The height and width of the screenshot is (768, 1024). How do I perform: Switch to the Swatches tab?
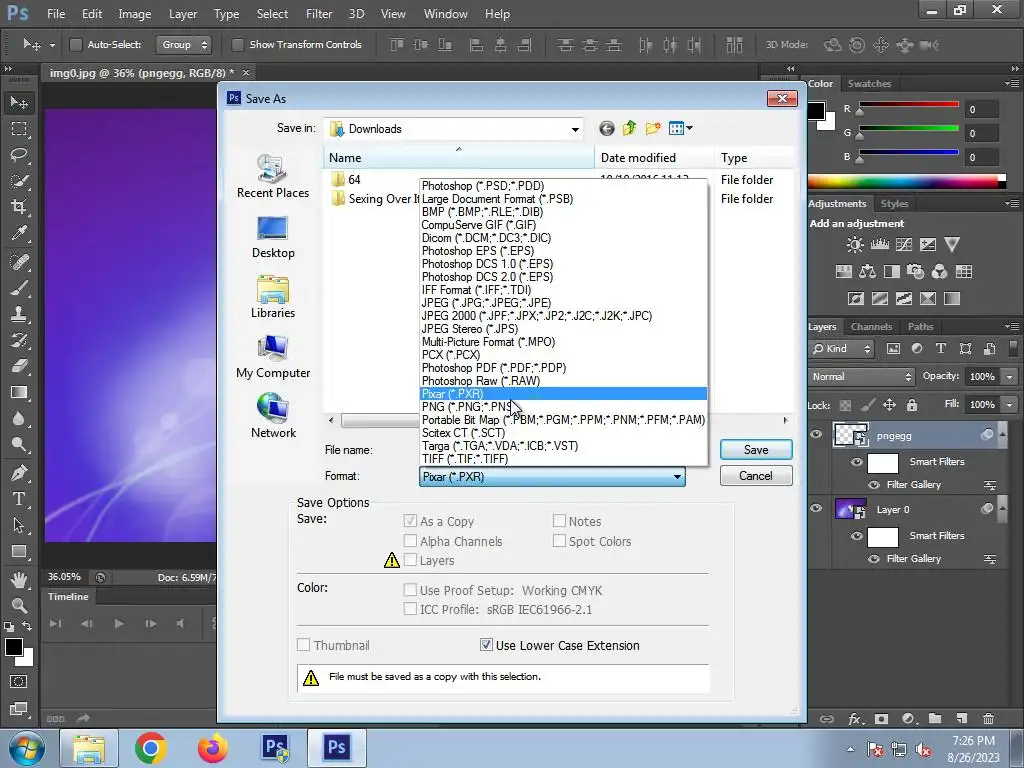[869, 84]
